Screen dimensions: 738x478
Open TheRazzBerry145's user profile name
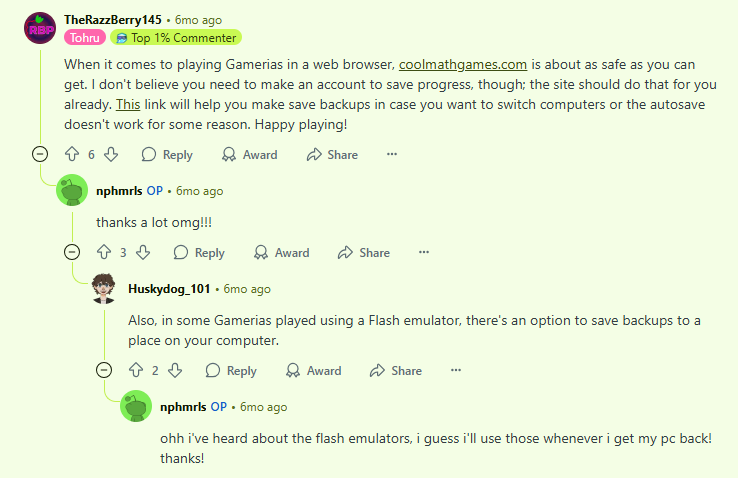point(113,20)
